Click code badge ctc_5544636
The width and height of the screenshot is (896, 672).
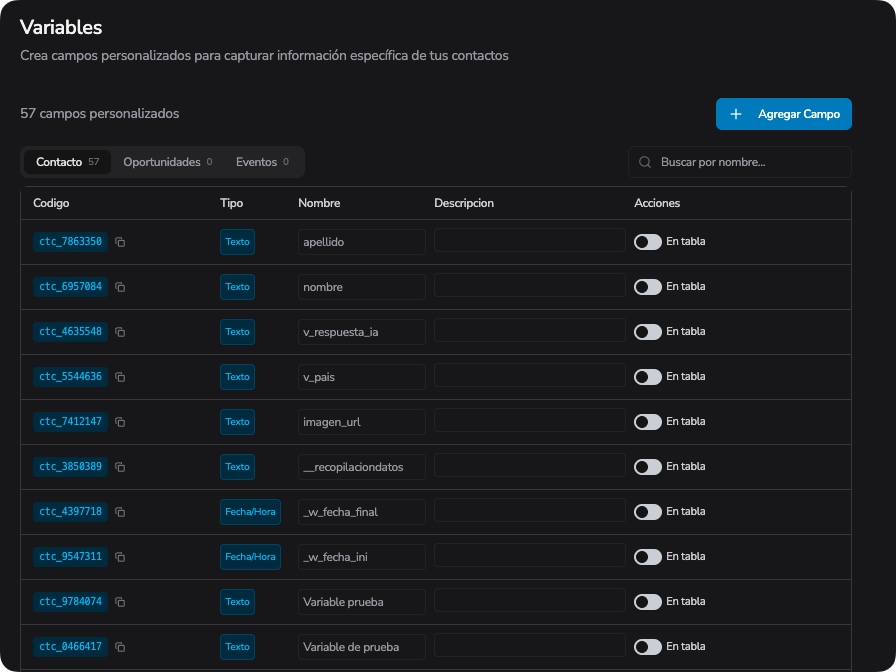(70, 377)
